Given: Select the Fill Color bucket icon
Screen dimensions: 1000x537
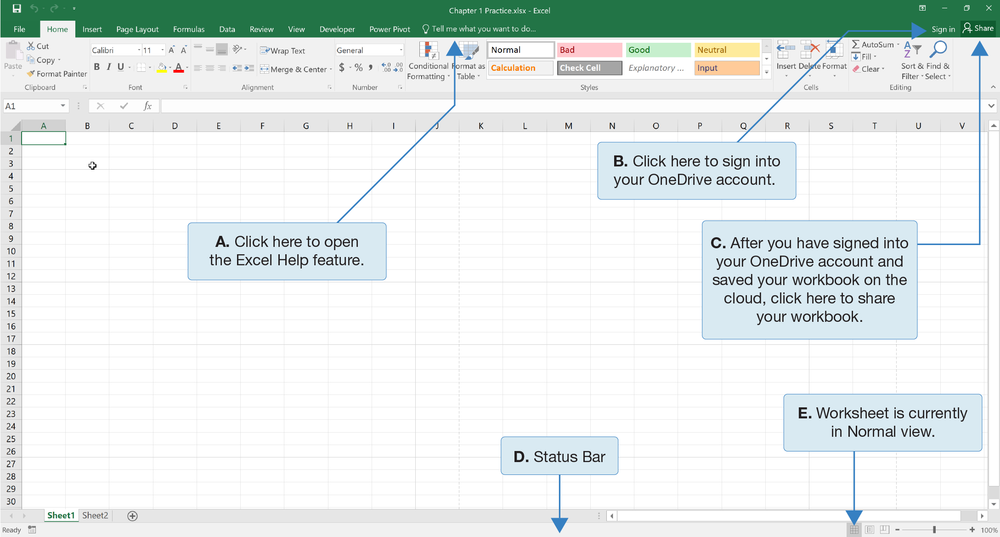Looking at the screenshot, I should click(160, 68).
